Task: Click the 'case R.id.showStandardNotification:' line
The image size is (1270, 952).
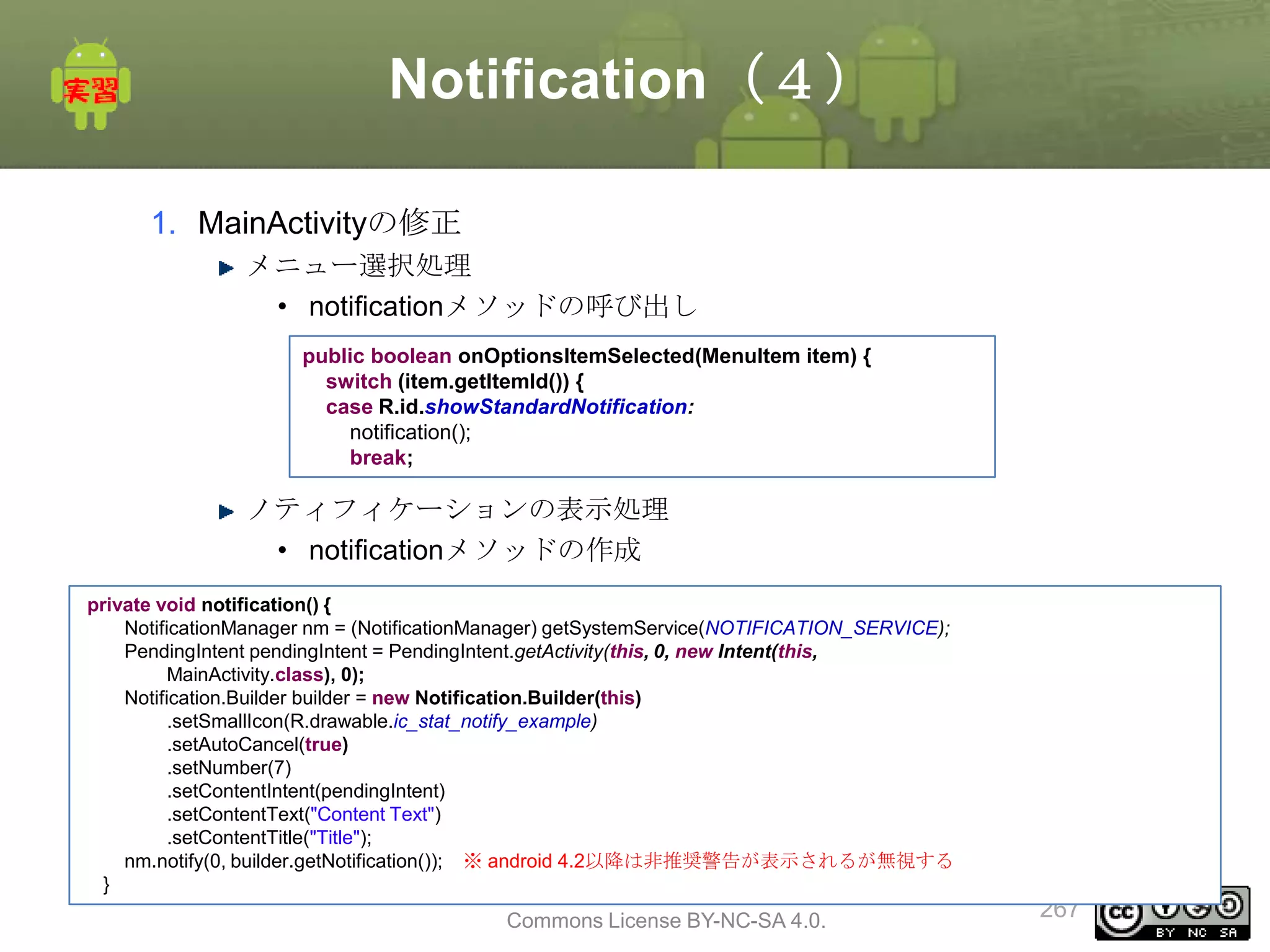Action: (x=510, y=407)
